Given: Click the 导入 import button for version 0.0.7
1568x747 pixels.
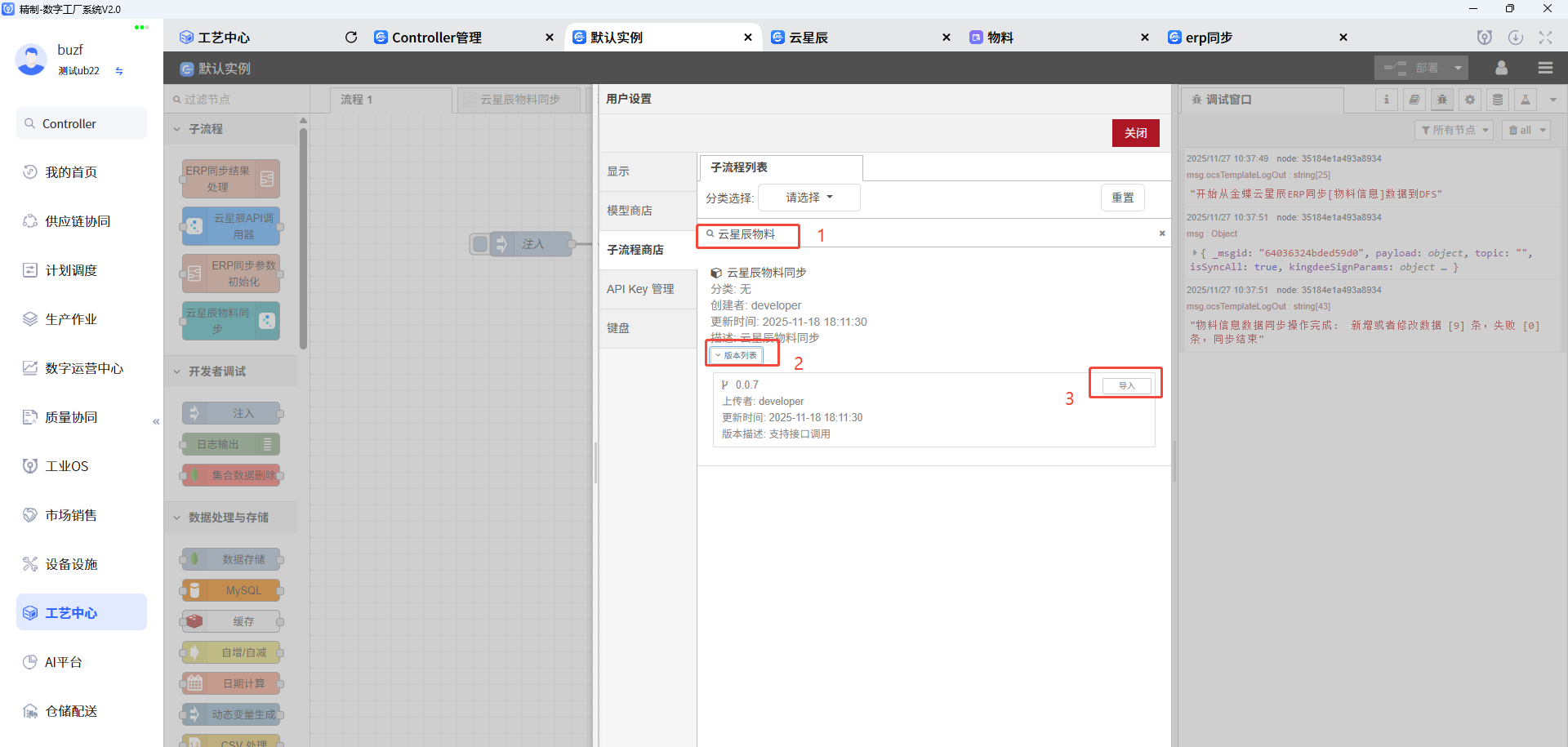Looking at the screenshot, I should (x=1125, y=384).
